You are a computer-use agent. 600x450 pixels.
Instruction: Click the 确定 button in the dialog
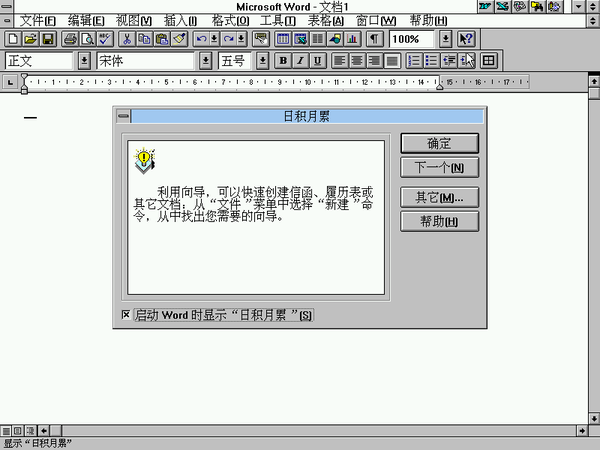click(439, 143)
